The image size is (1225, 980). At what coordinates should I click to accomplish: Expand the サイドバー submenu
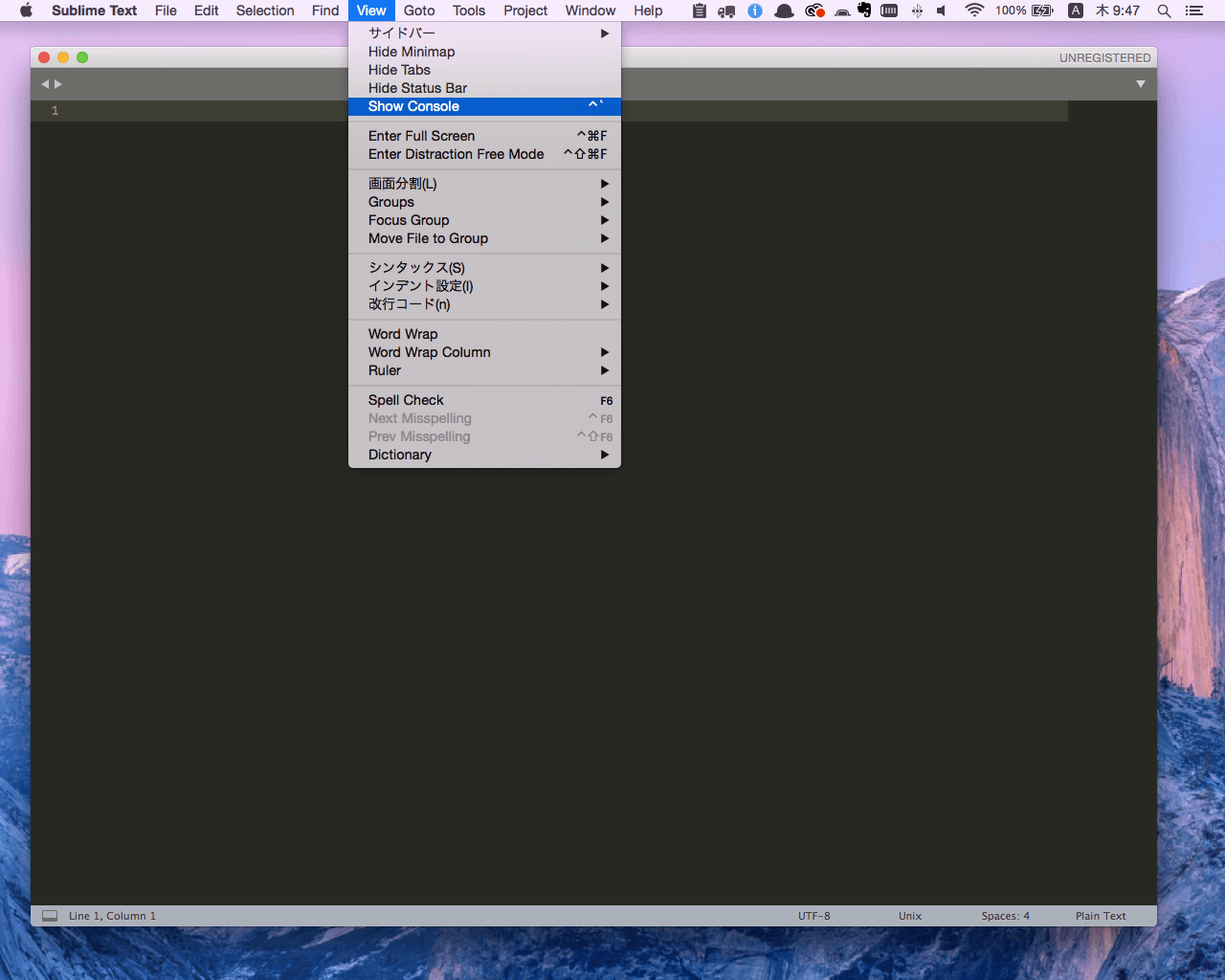point(484,33)
